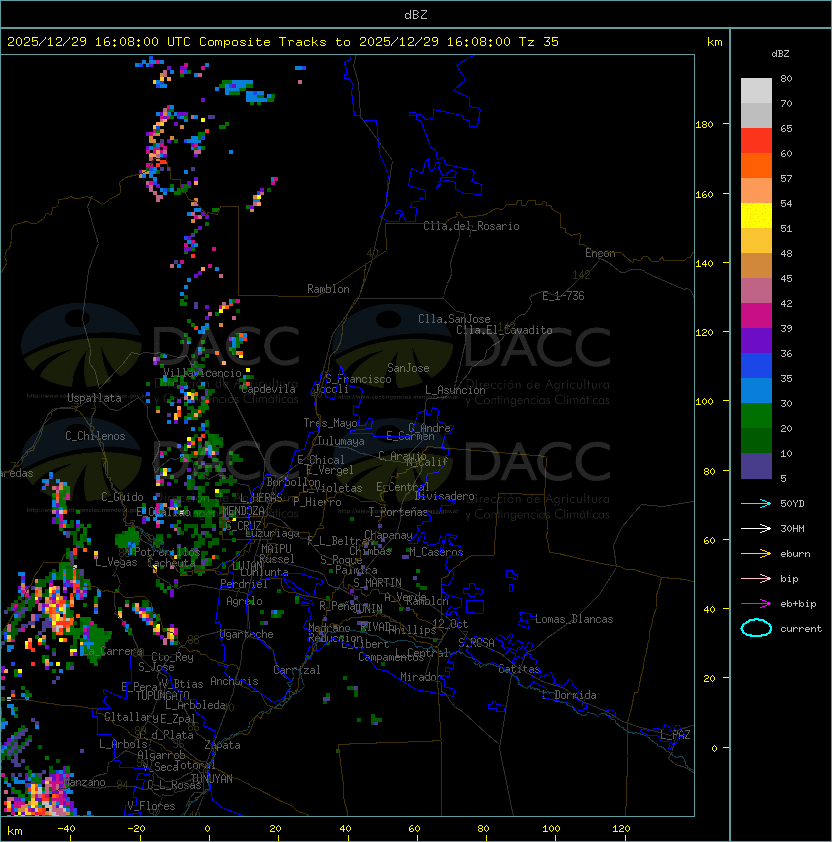Click the MENDOZA city label
This screenshot has width=832, height=842.
(x=243, y=511)
